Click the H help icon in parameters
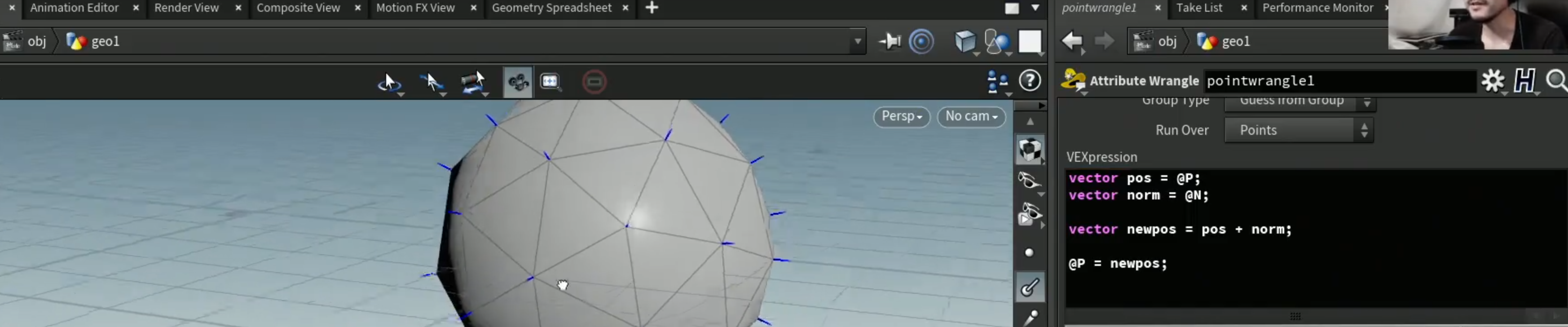This screenshot has height=327, width=1568. [1524, 80]
